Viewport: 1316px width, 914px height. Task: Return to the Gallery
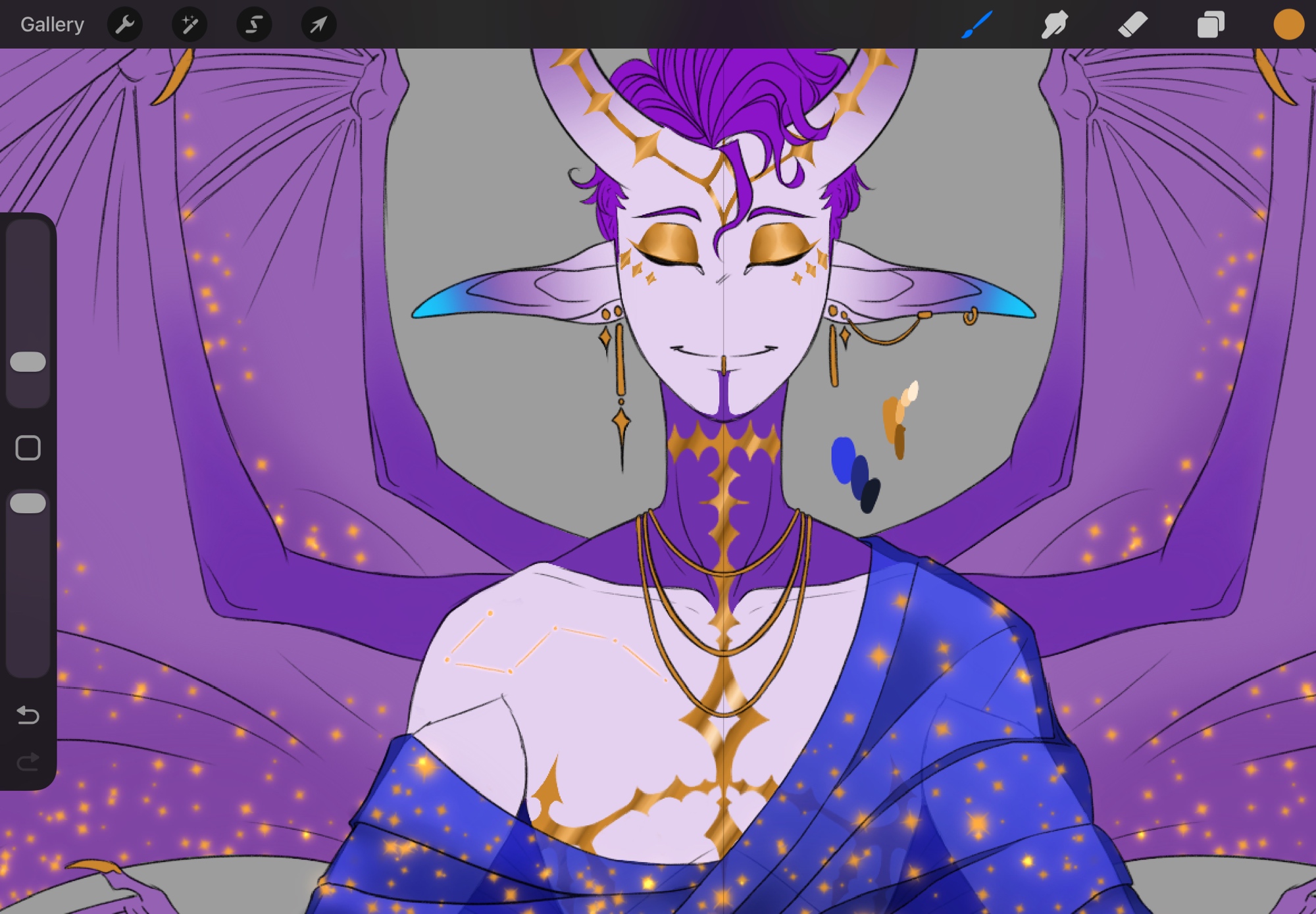pos(52,24)
